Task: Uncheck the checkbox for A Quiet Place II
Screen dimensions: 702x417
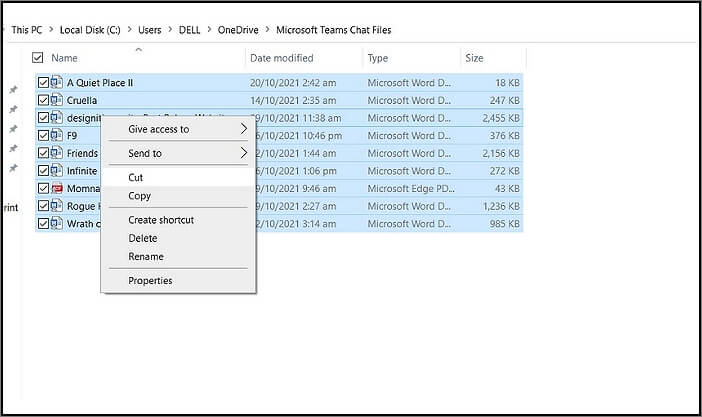Action: pos(42,82)
